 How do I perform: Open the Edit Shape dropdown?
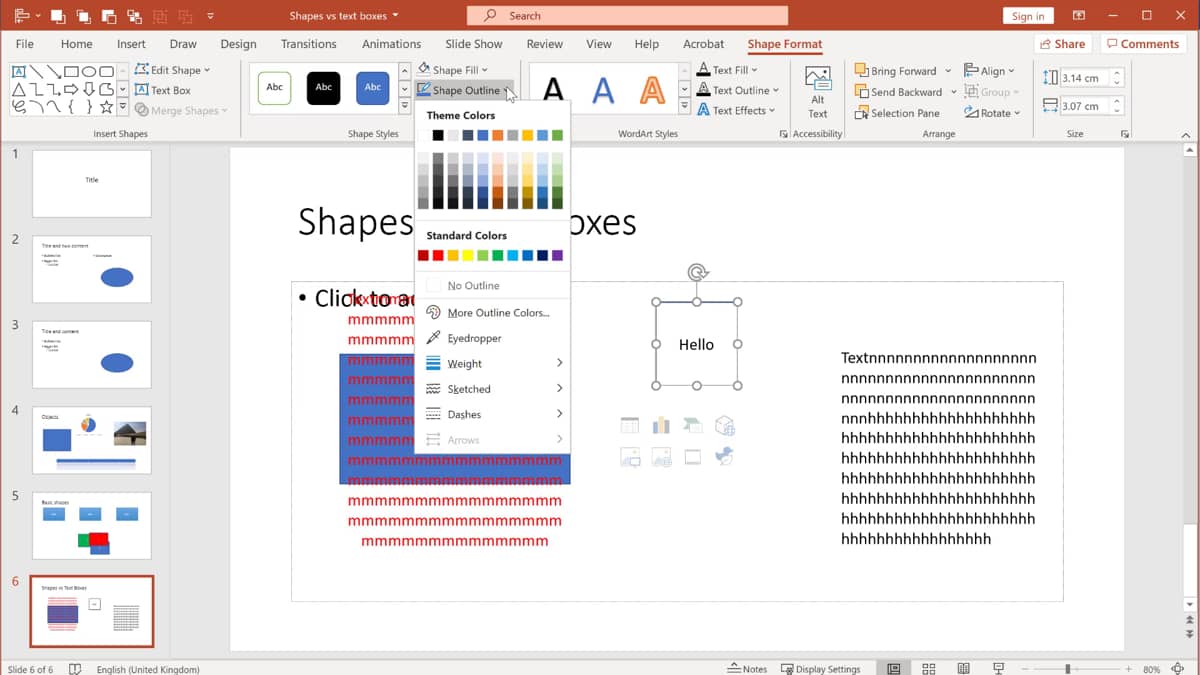[x=172, y=70]
